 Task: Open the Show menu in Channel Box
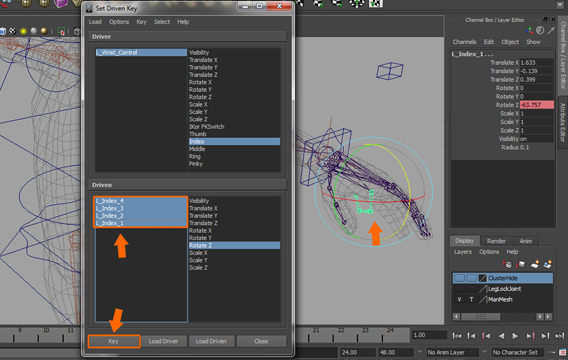coord(533,42)
